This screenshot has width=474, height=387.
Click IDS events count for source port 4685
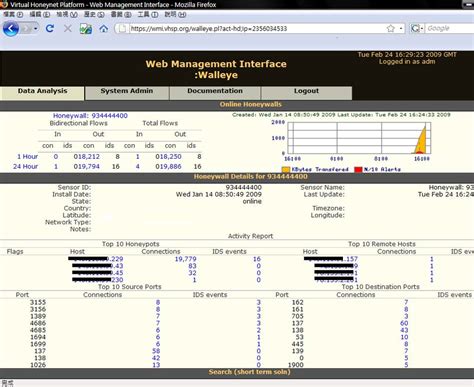(259, 330)
